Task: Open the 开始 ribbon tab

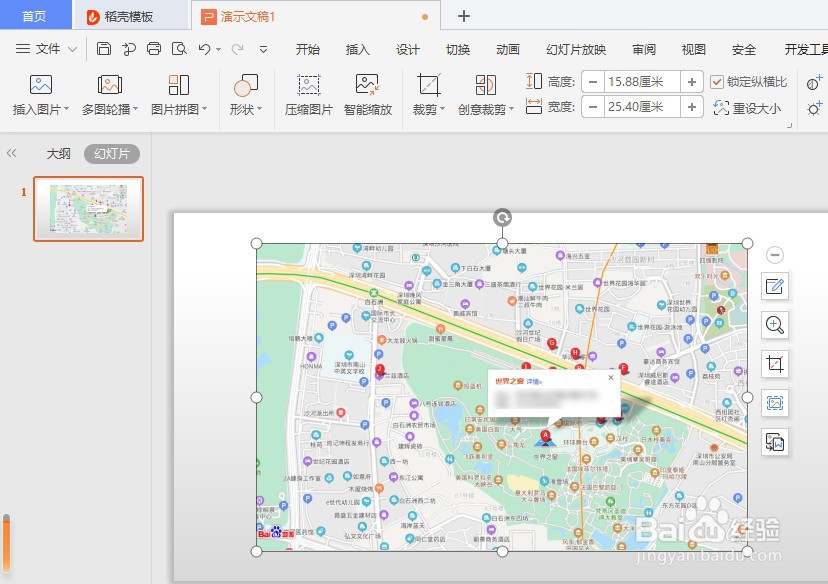Action: coord(308,50)
